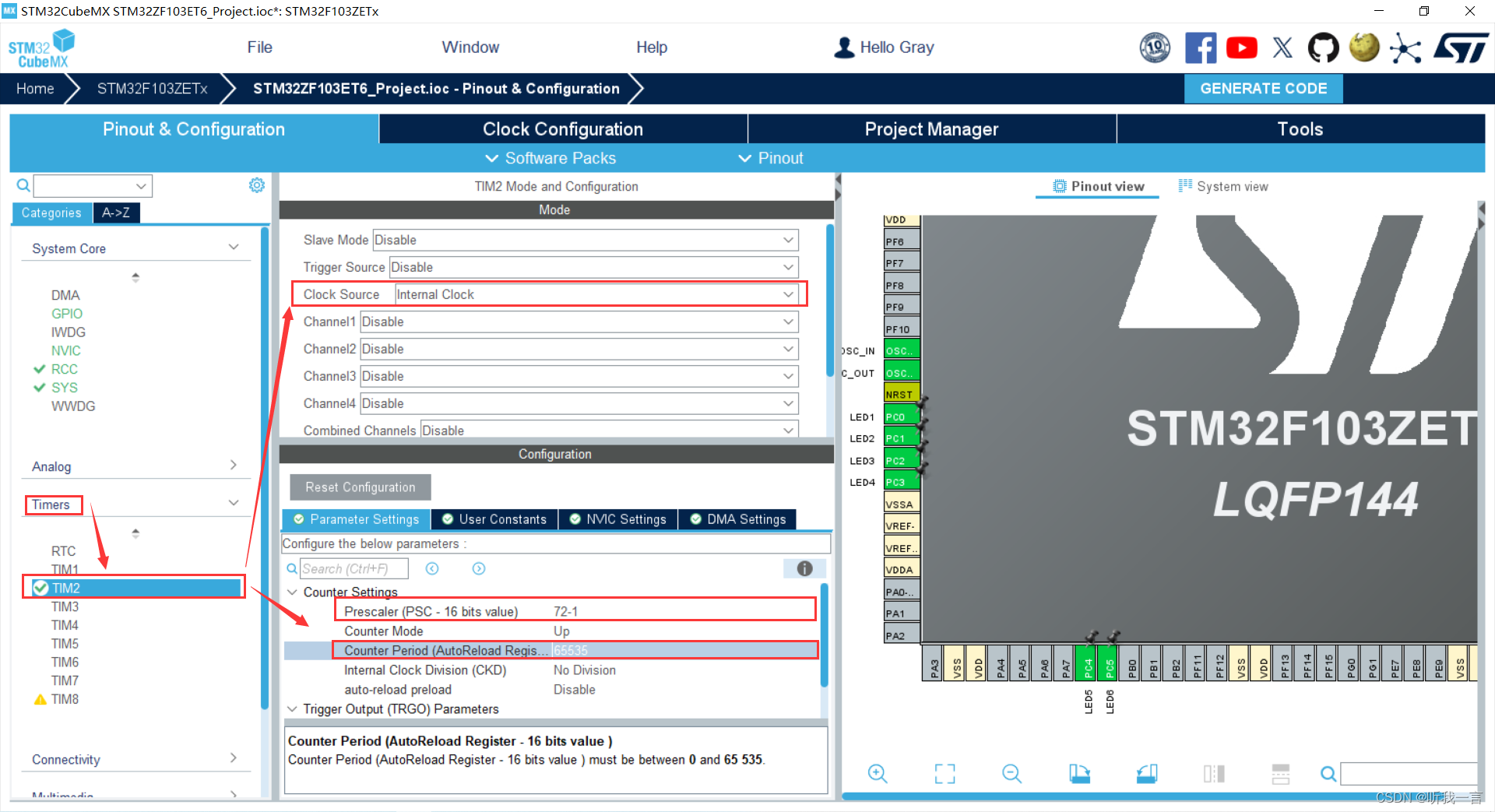This screenshot has height=812, width=1495.
Task: Switch to the A->Z list tab
Action: pos(116,213)
